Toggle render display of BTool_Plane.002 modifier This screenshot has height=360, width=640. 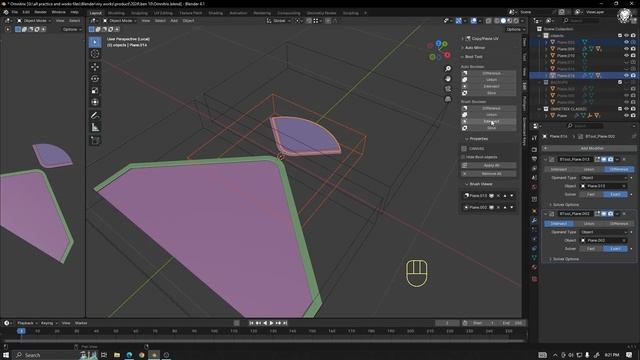(610, 213)
